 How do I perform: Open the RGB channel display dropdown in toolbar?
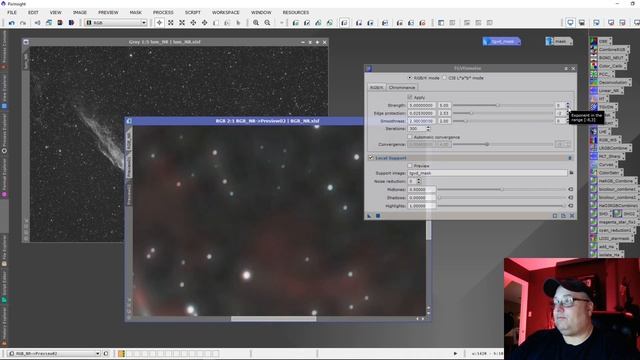[116, 23]
